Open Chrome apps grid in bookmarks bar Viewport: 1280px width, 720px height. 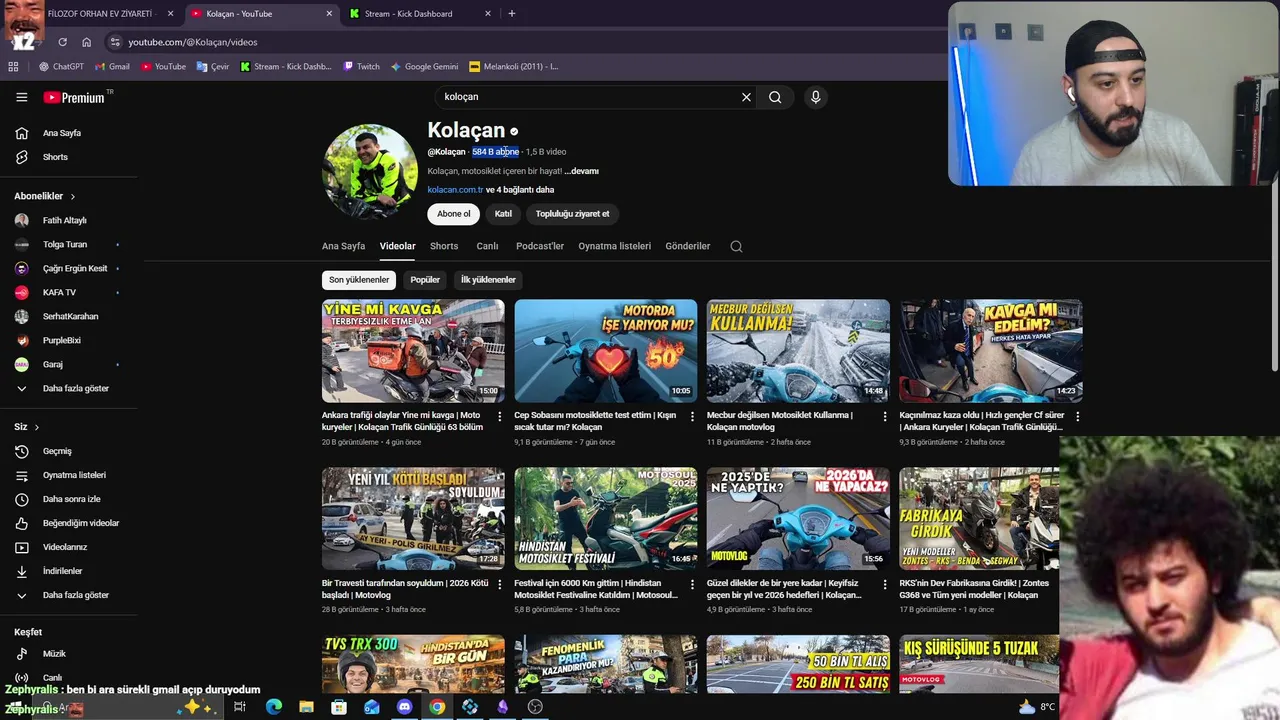pyautogui.click(x=13, y=67)
